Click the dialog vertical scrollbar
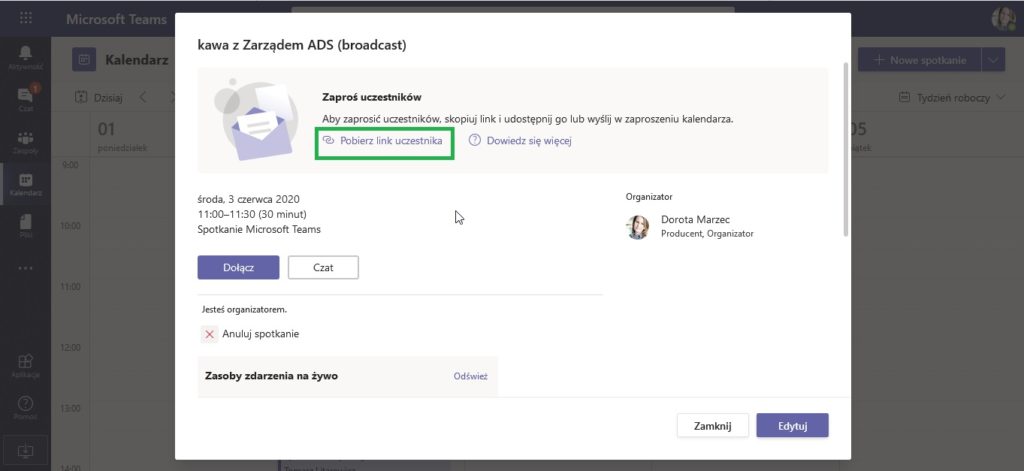The height and width of the screenshot is (471, 1024). coord(846,149)
